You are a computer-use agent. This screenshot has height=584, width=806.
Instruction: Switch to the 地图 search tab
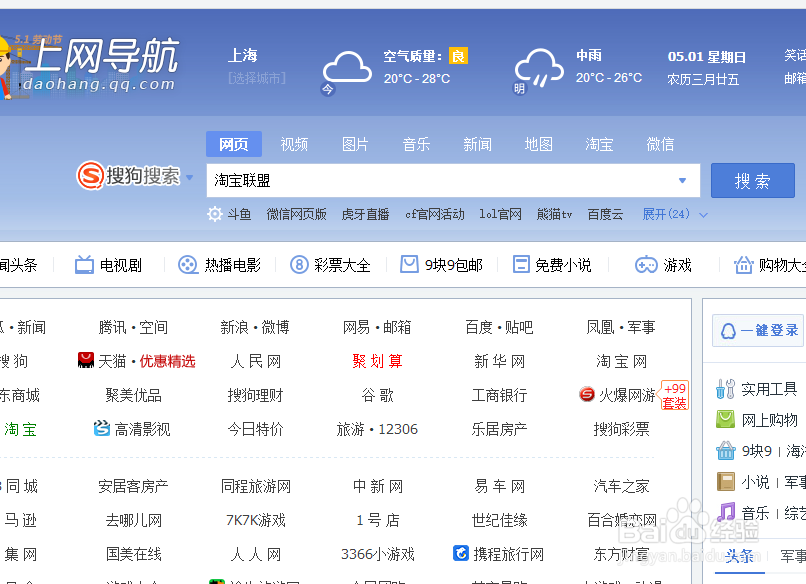pos(539,144)
